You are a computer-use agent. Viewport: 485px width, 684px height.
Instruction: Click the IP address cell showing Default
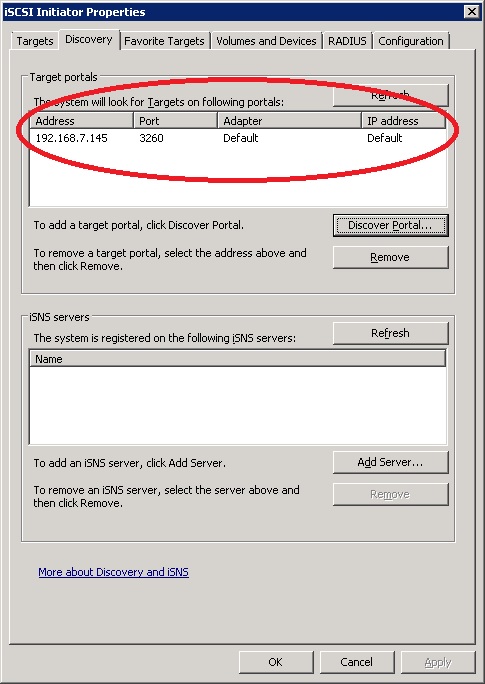point(385,138)
